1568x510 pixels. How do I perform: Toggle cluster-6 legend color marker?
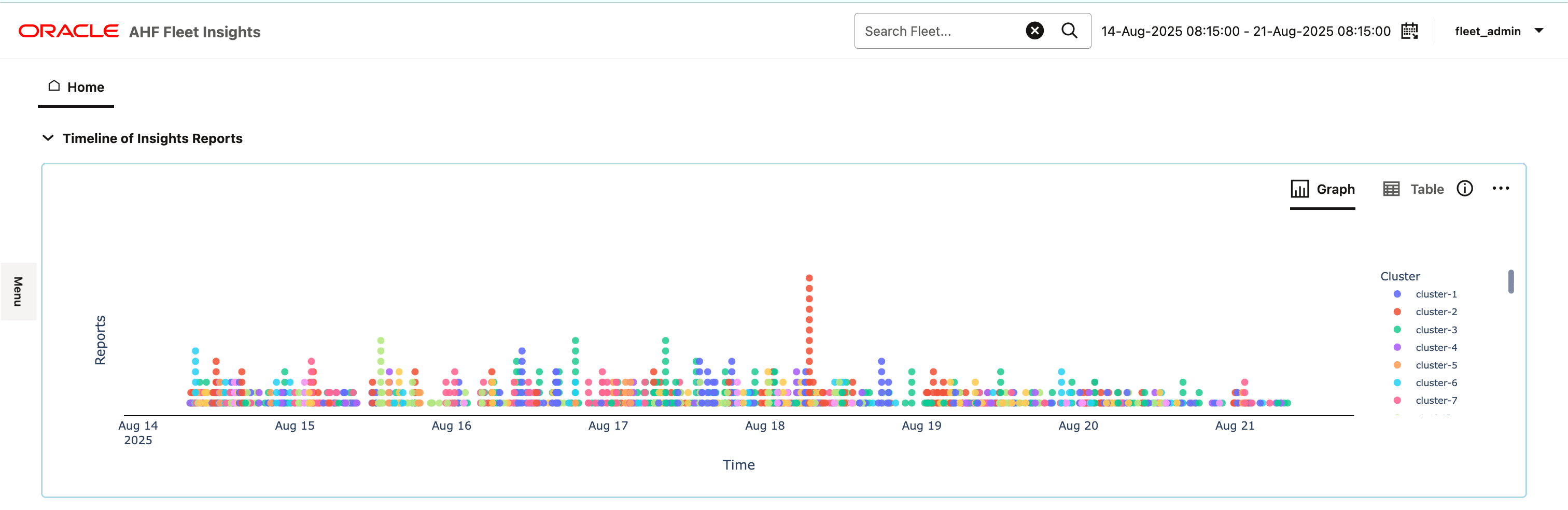coord(1397,383)
